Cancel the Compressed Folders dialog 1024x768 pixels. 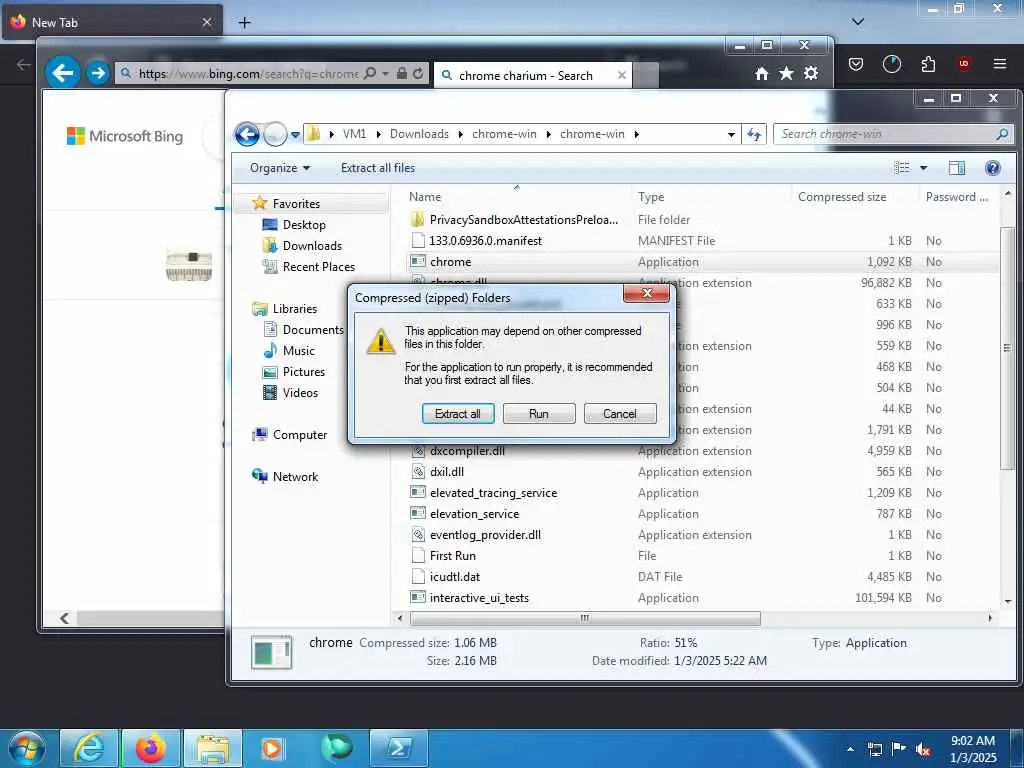[620, 413]
